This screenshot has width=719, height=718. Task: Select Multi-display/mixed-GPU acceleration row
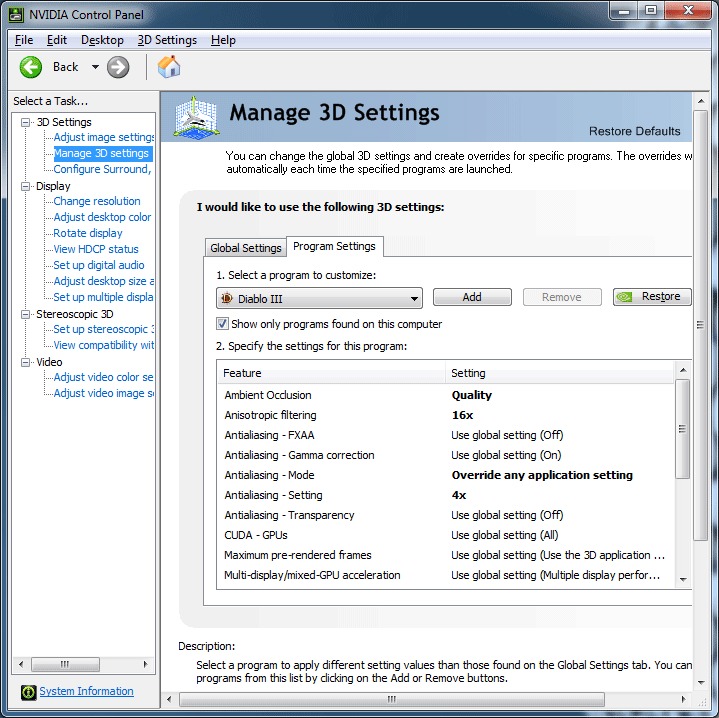tap(446, 575)
